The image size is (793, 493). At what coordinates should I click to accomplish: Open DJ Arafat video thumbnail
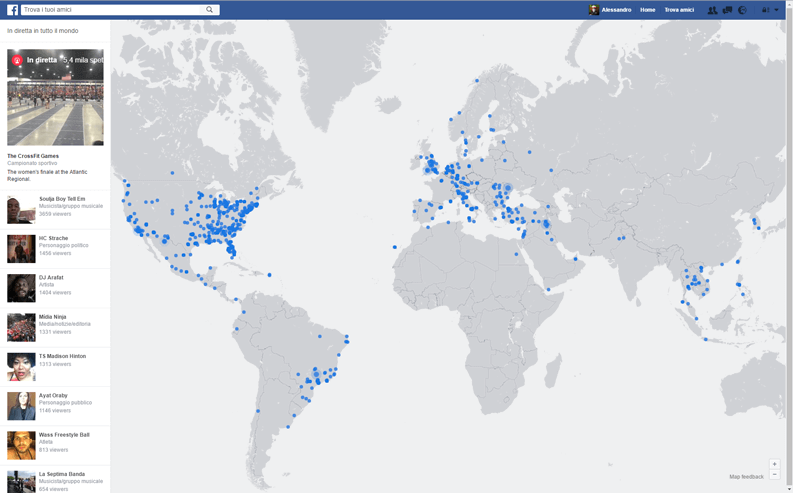21,288
